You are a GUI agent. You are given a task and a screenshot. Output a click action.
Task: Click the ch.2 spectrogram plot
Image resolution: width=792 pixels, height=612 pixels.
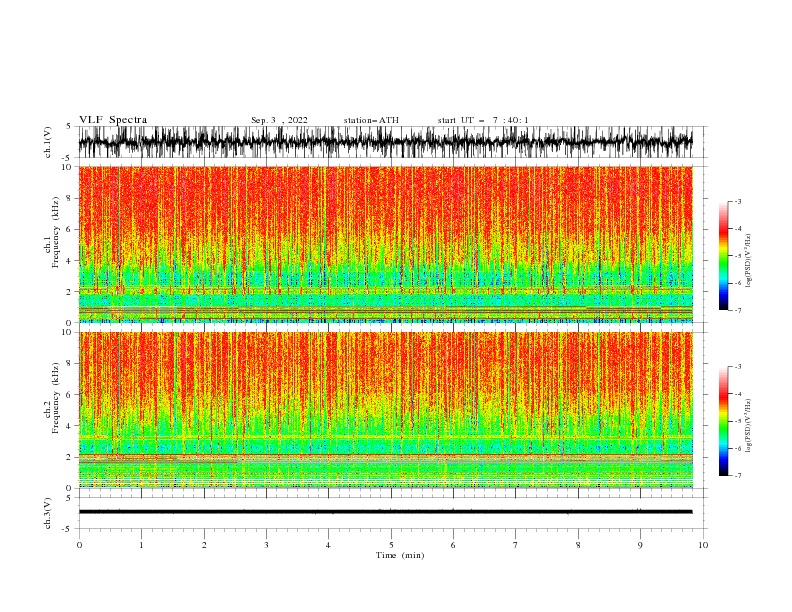(x=386, y=410)
